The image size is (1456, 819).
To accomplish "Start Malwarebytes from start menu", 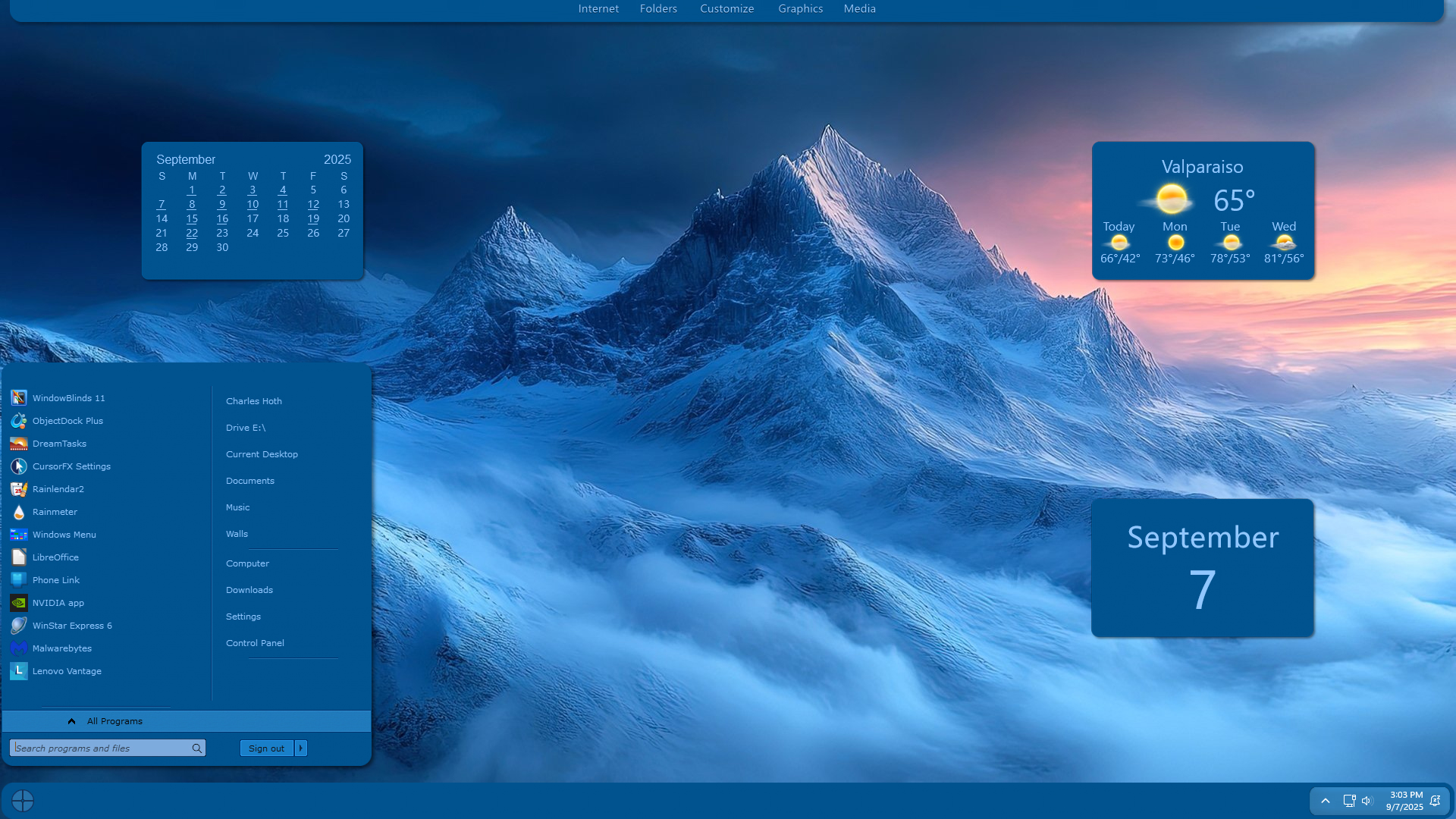I will (x=61, y=648).
